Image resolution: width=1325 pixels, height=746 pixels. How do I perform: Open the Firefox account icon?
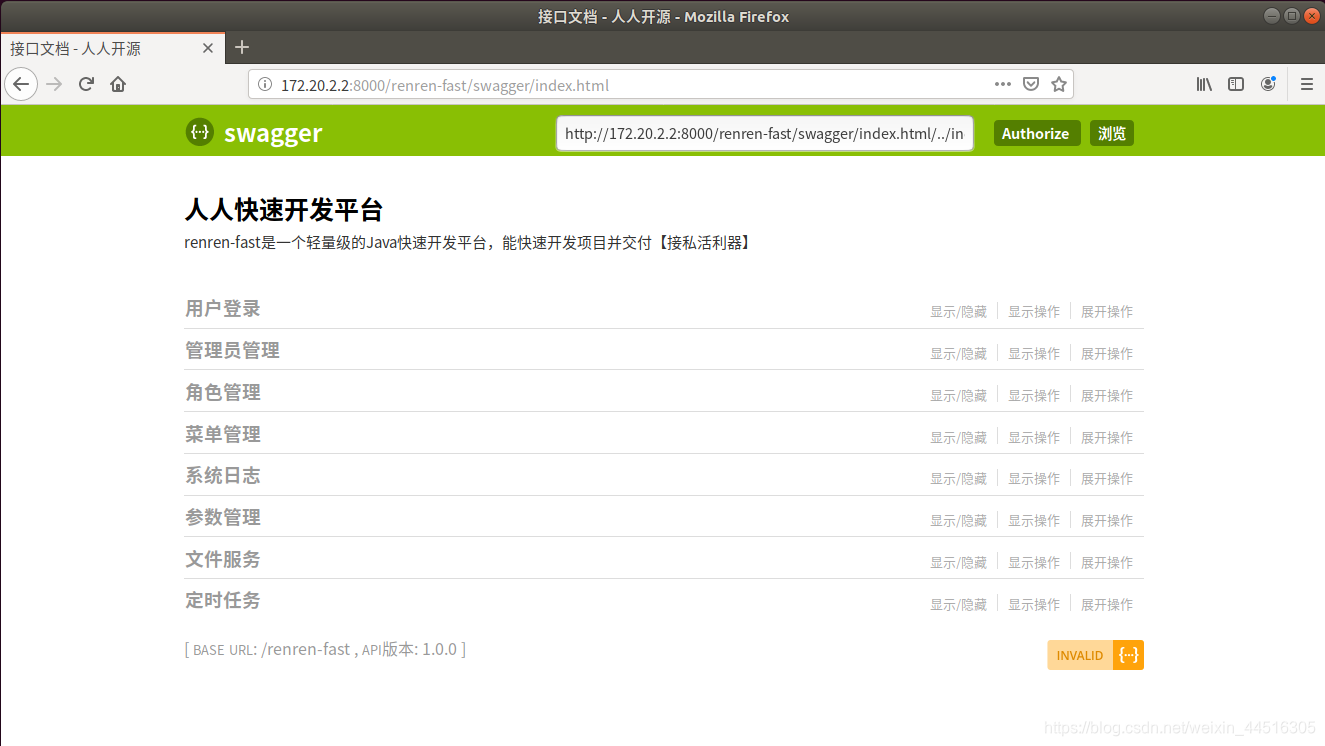(x=1268, y=85)
